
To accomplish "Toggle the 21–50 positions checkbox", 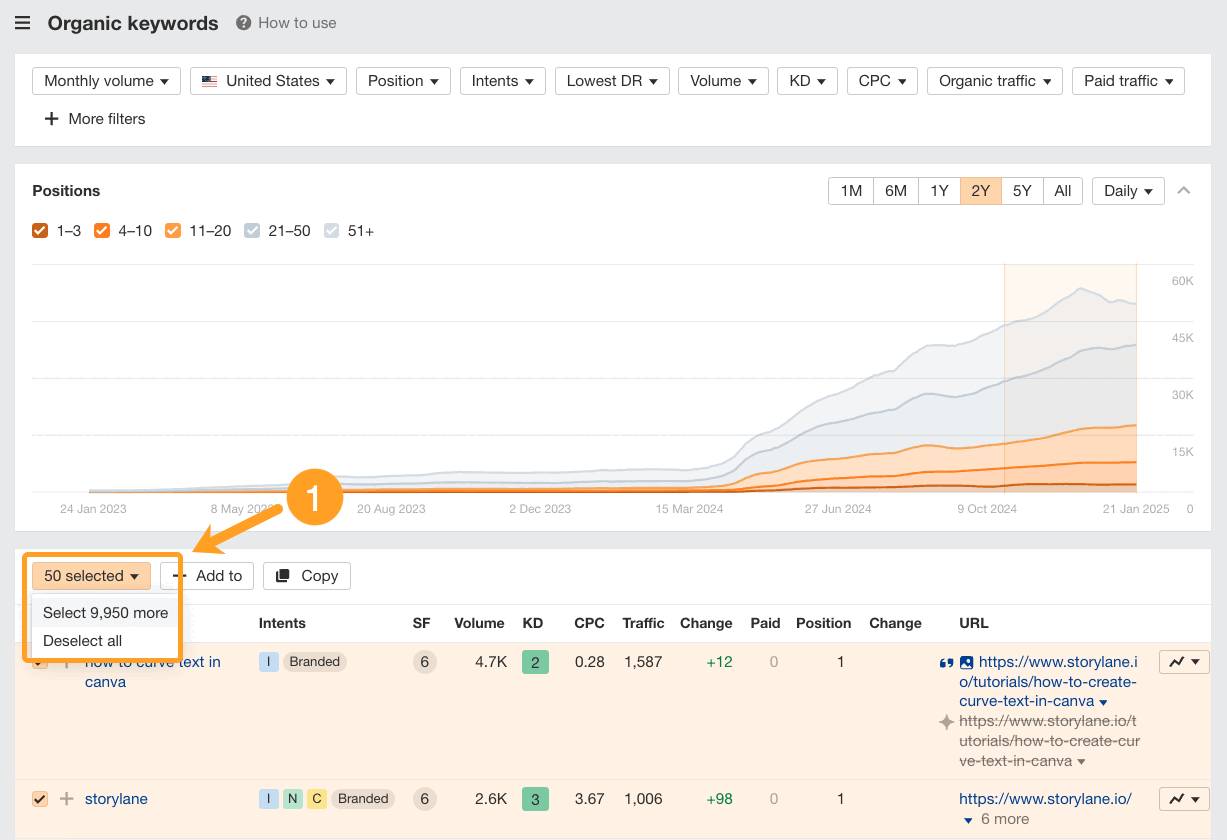I will (x=252, y=231).
